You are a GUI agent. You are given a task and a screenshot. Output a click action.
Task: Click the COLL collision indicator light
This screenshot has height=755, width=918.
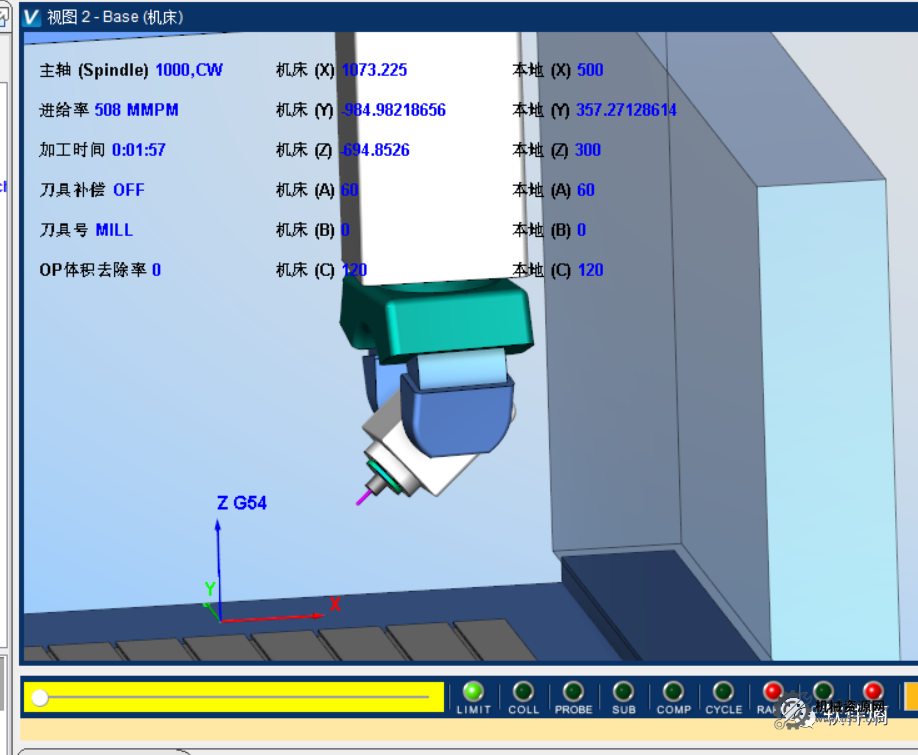pyautogui.click(x=523, y=691)
